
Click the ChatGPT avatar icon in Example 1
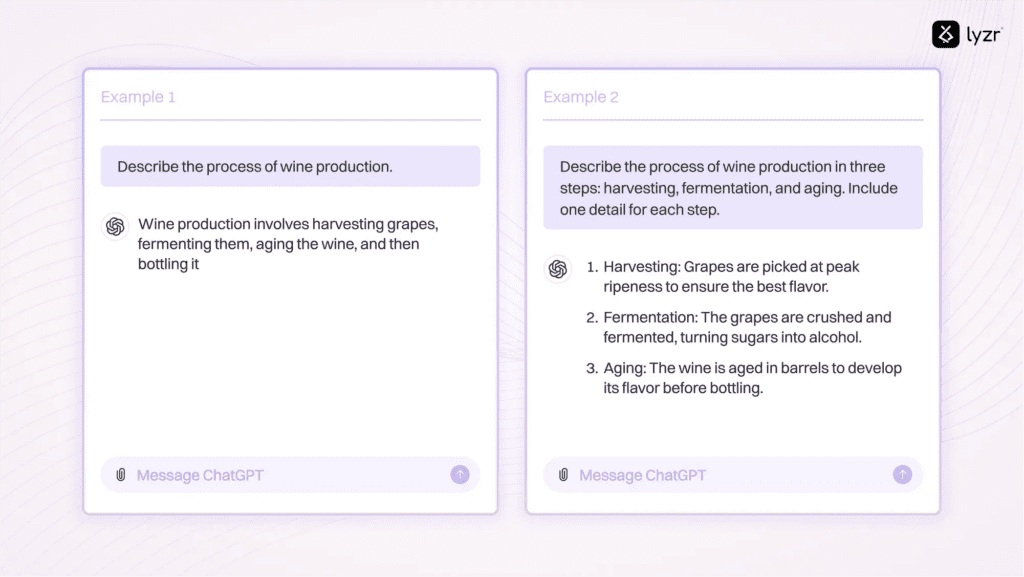tap(115, 226)
